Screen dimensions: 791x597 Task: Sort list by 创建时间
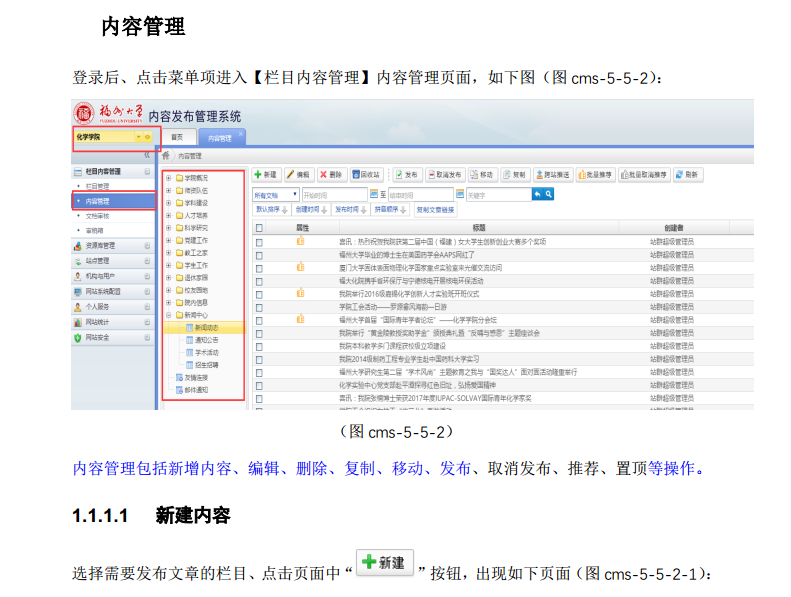tap(306, 210)
